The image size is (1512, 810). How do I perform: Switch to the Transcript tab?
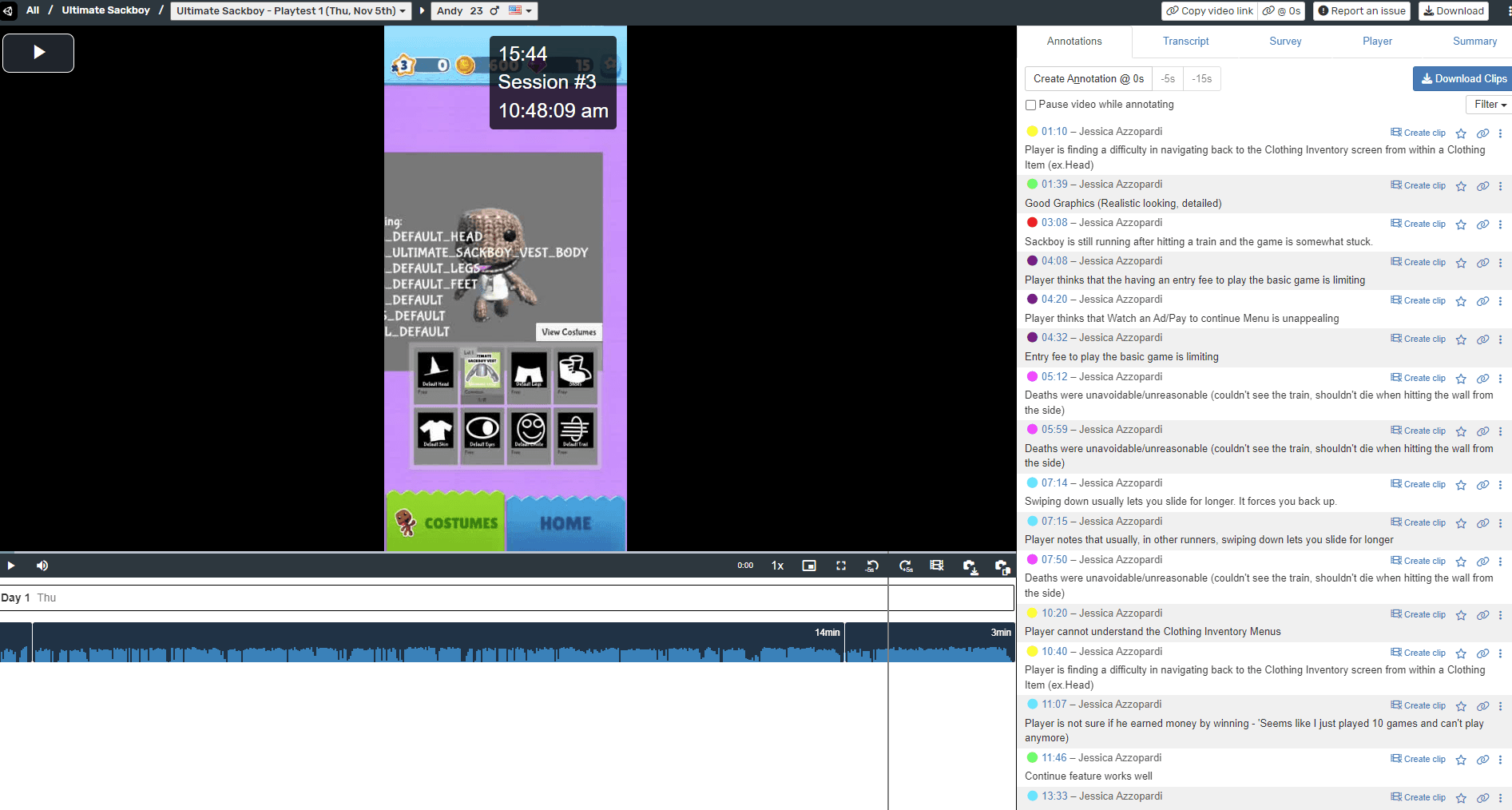tap(1185, 42)
